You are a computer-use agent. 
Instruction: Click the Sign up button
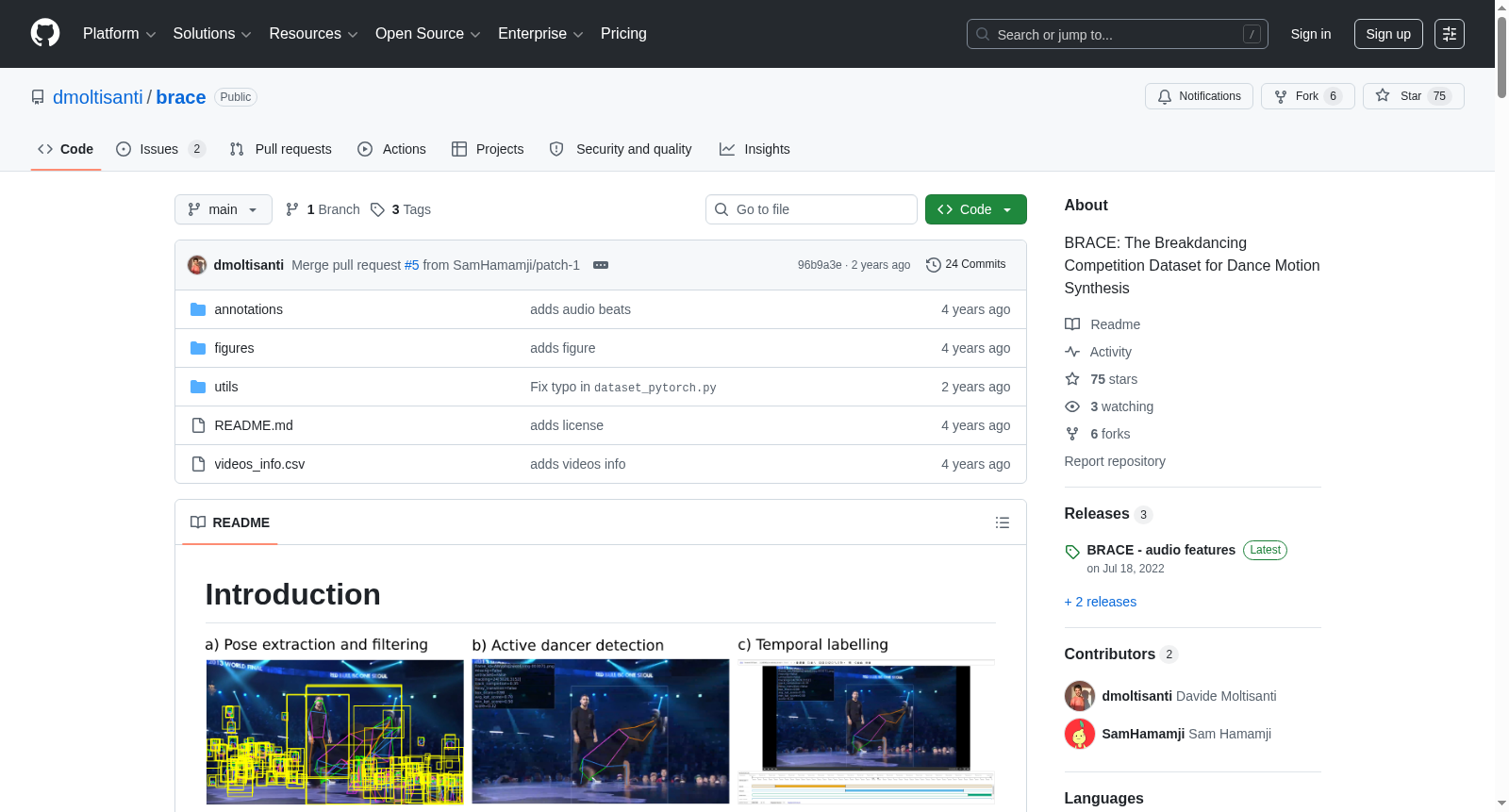(1388, 34)
